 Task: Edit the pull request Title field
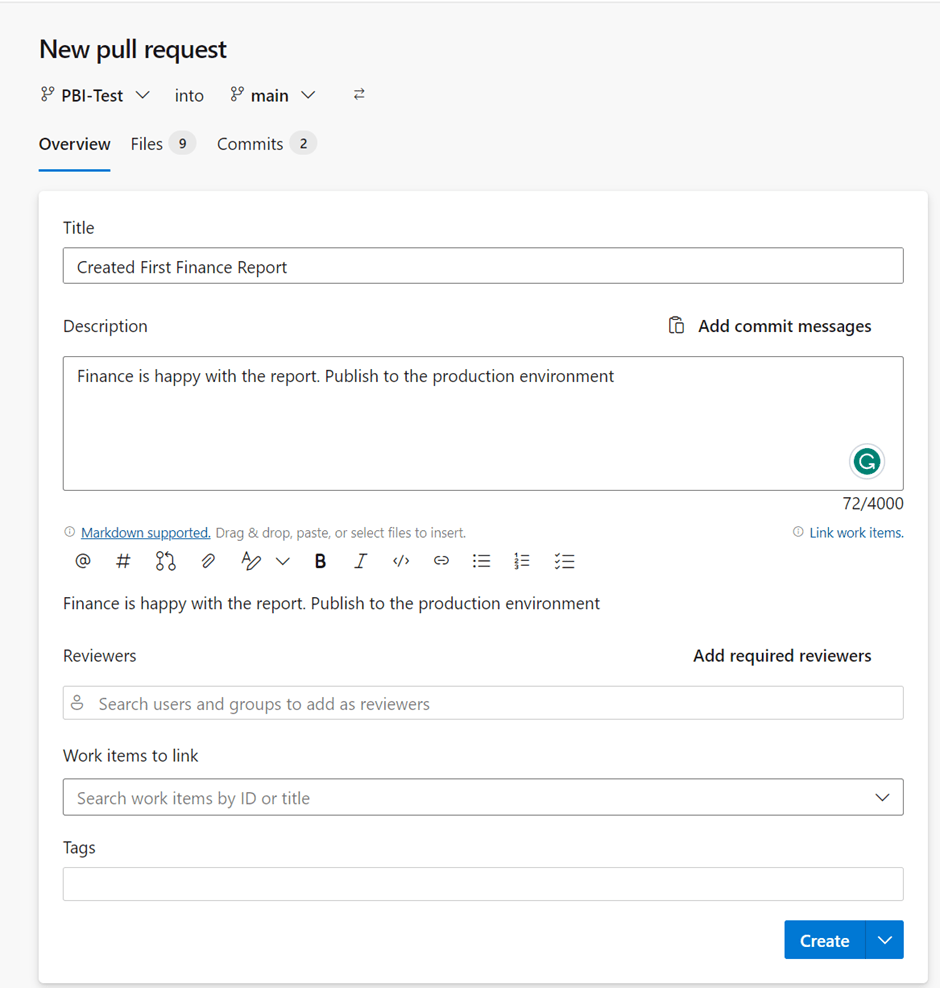coord(483,266)
